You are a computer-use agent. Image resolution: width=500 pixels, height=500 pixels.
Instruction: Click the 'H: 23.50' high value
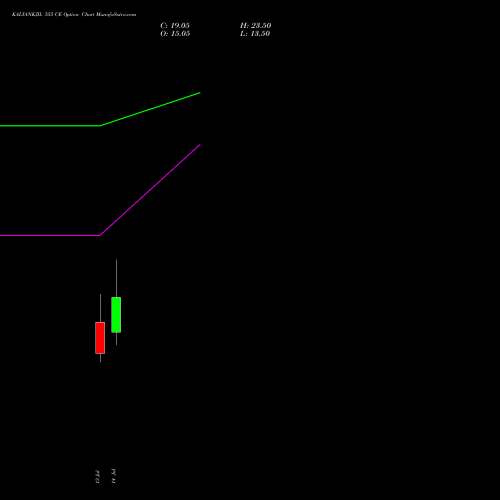tap(255, 26)
